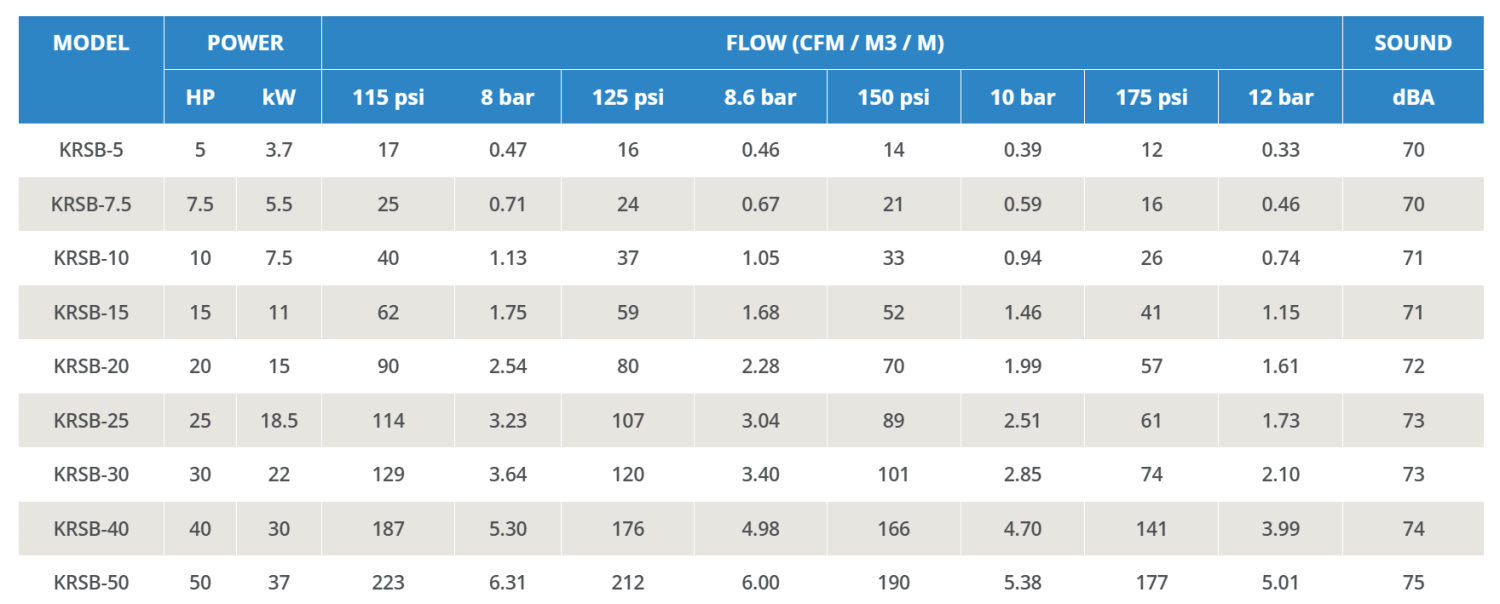Click the 18.5 kW value cell
The height and width of the screenshot is (604, 1500).
279,420
